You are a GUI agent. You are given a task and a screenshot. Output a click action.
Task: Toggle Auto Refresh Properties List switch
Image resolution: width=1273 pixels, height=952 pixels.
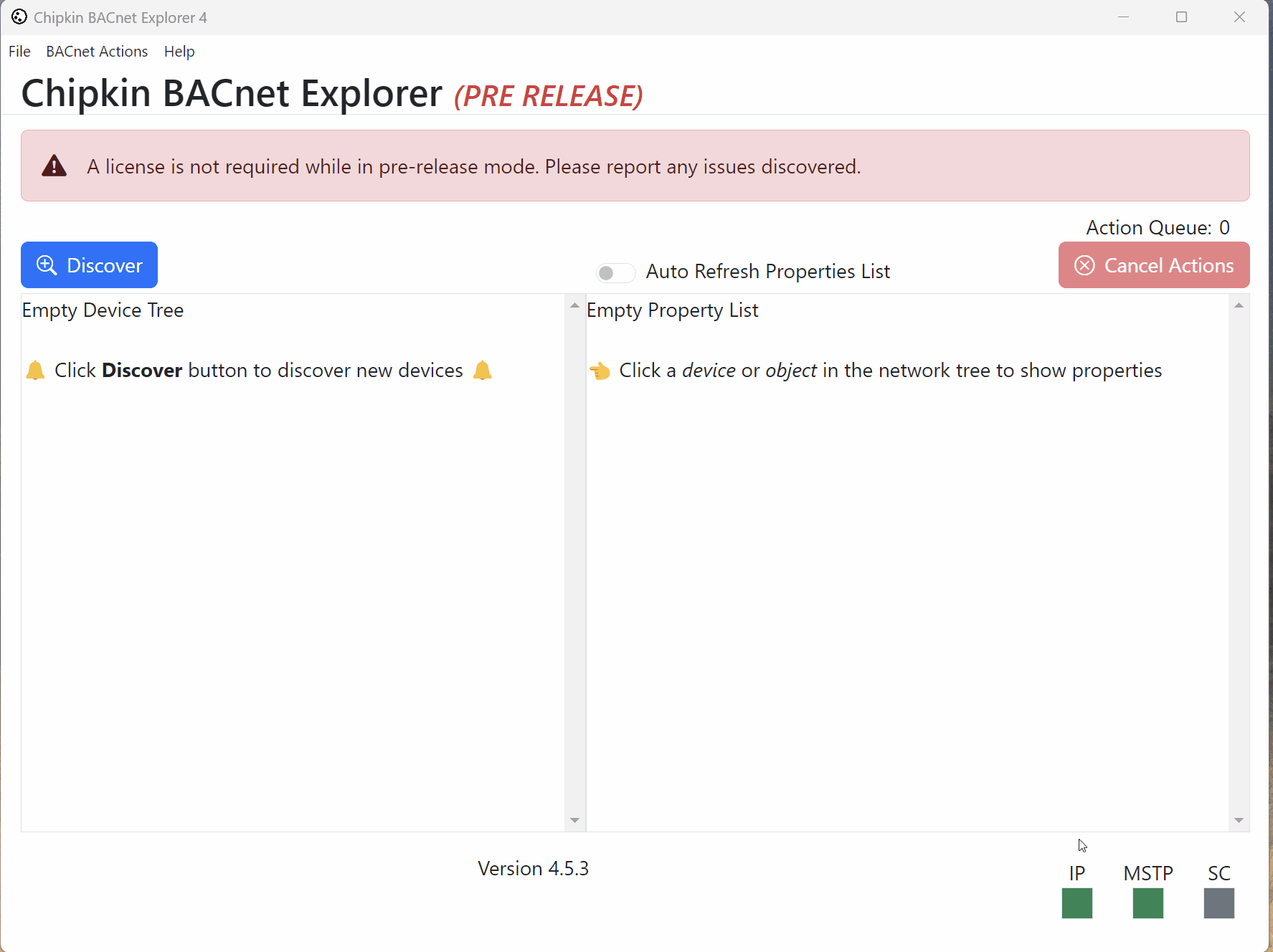point(615,272)
